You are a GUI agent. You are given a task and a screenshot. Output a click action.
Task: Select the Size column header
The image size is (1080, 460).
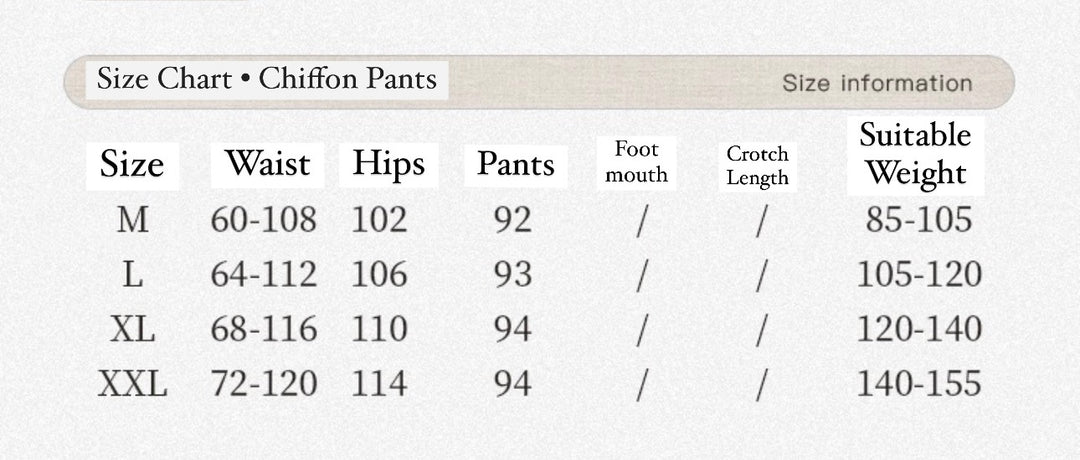tap(132, 163)
